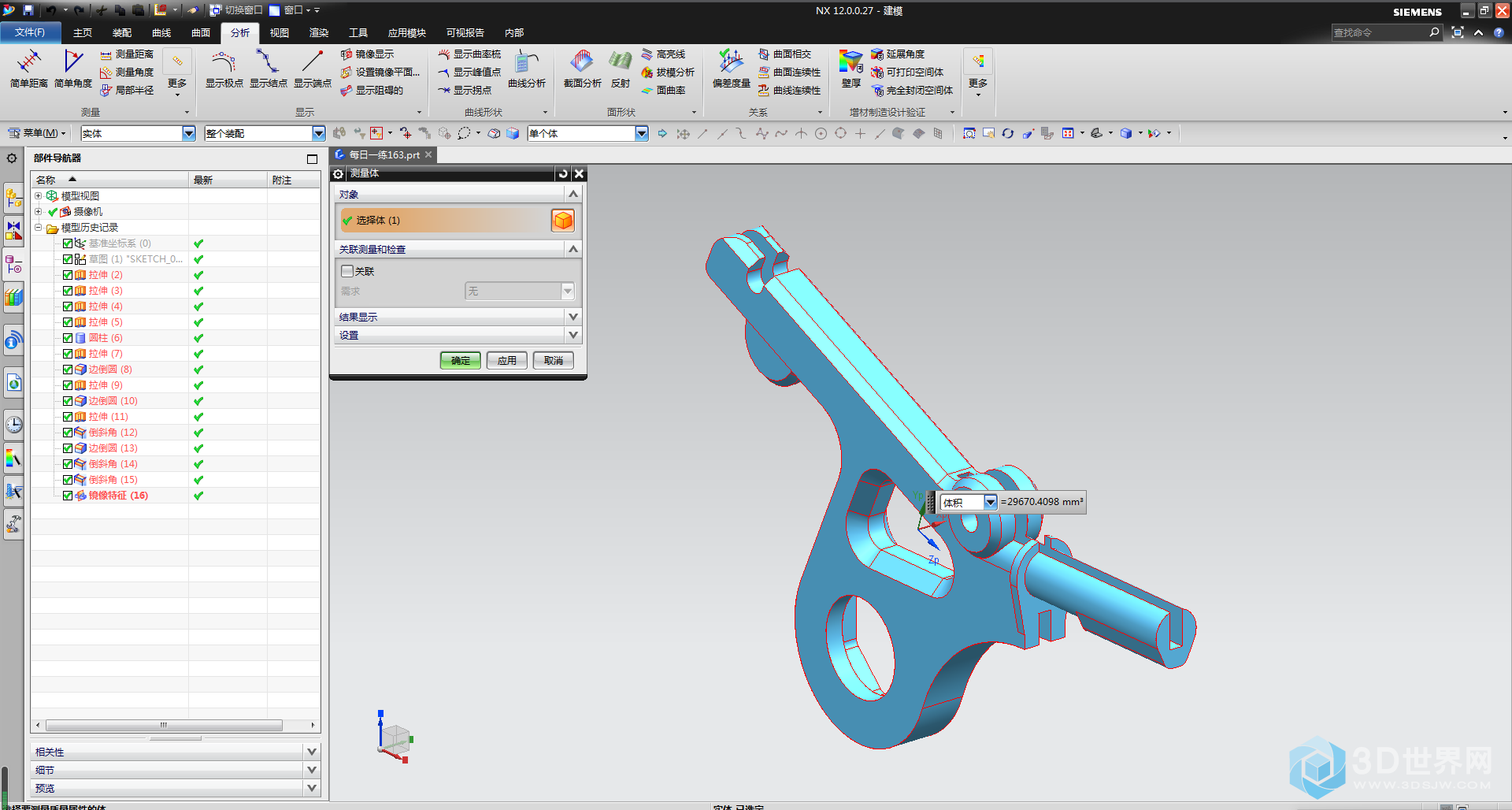Switch to the 曲线 ribbon tab
Screen dimensions: 1512x810
(161, 33)
